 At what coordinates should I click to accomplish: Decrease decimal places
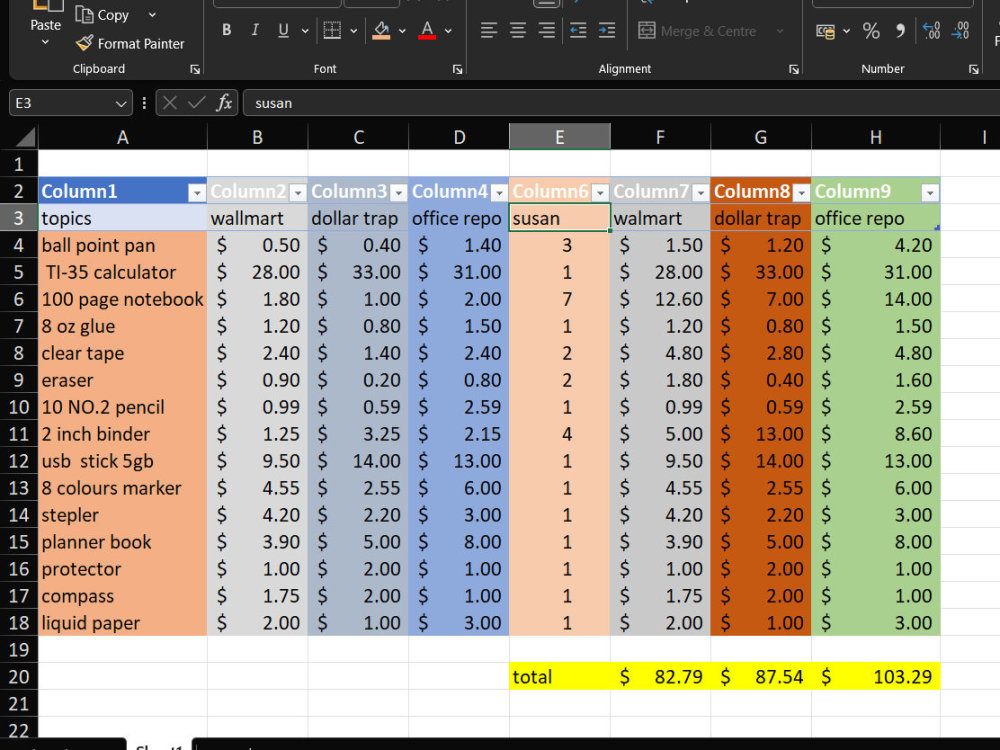click(960, 31)
